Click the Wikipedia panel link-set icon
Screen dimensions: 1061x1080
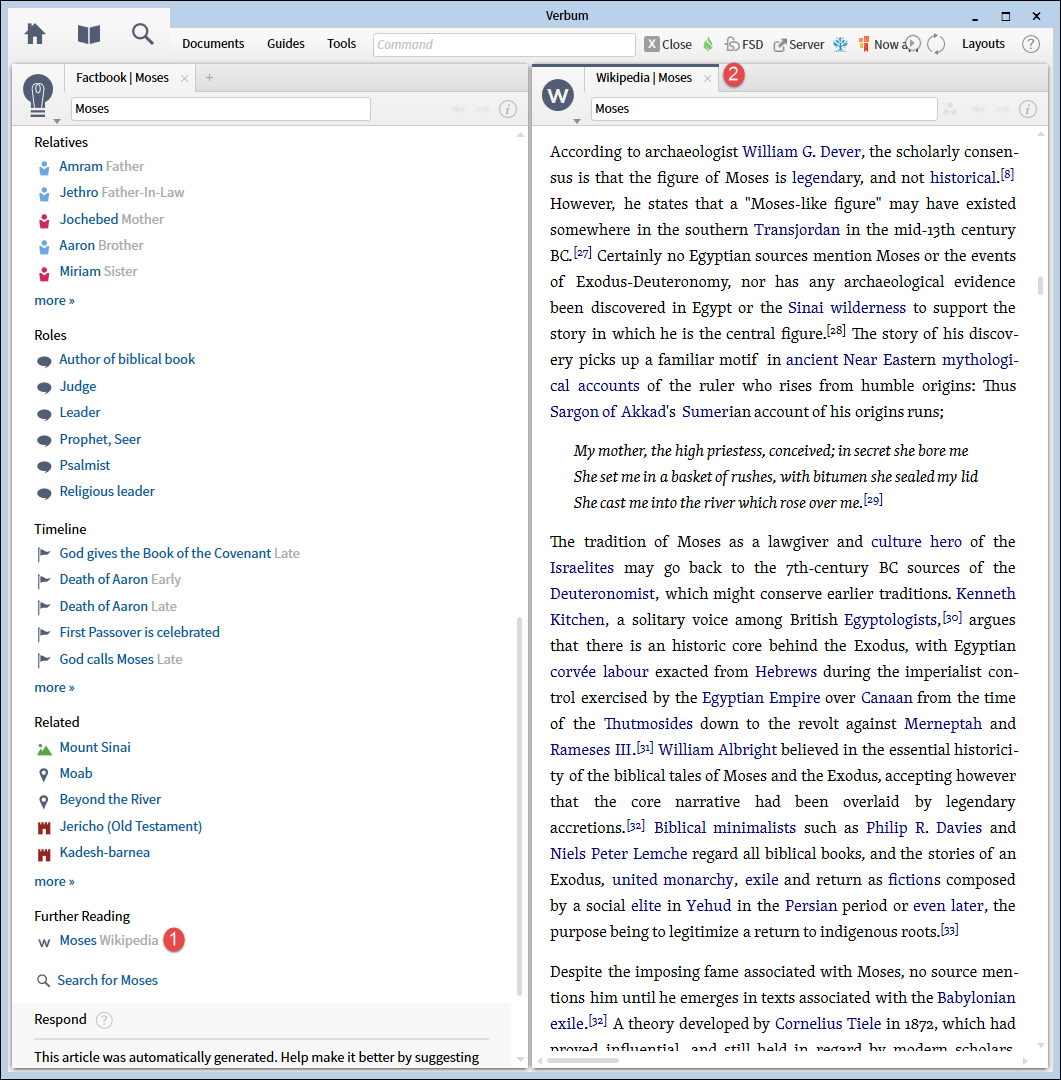pos(950,109)
